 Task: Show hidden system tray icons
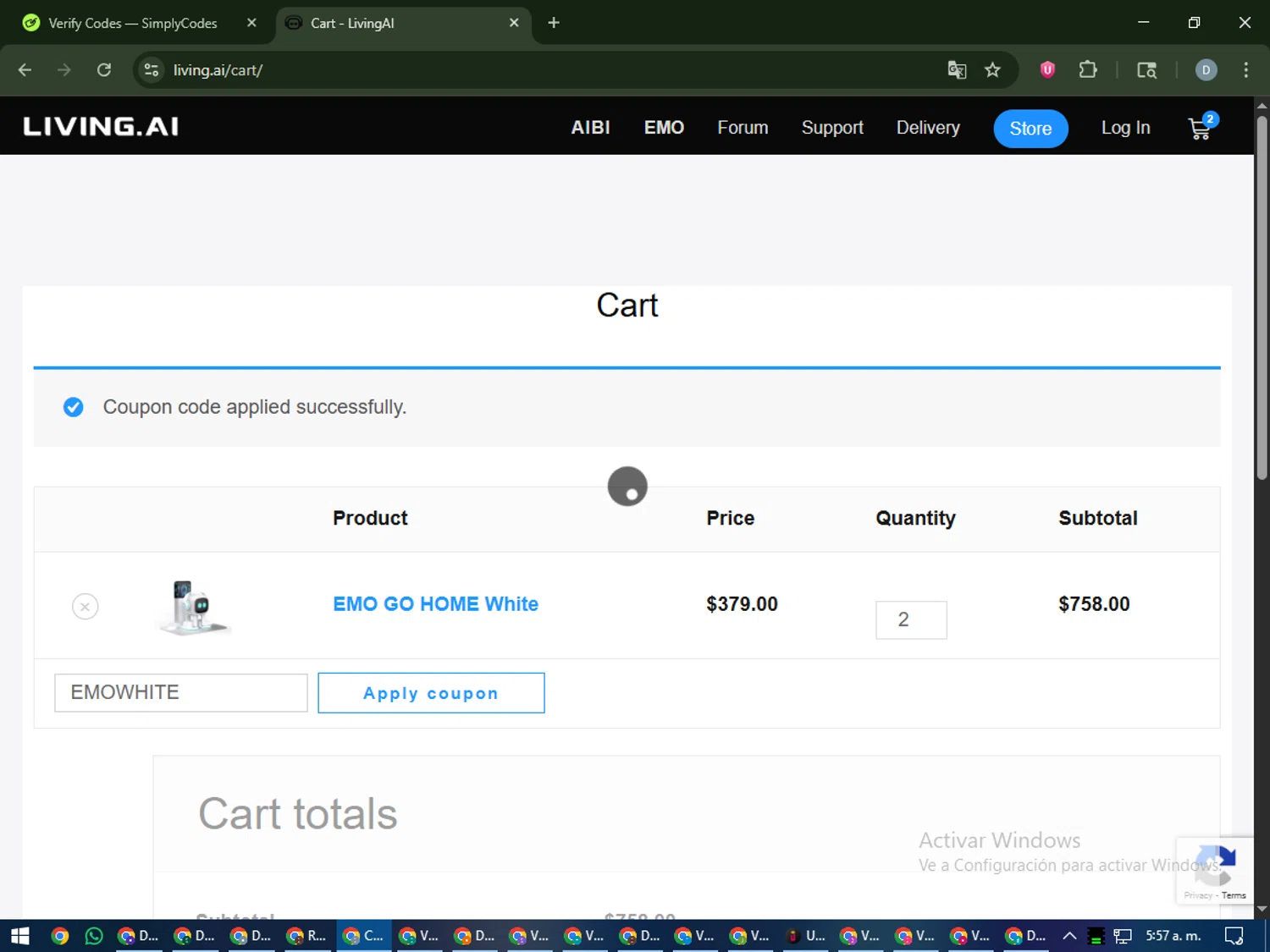pyautogui.click(x=1069, y=936)
